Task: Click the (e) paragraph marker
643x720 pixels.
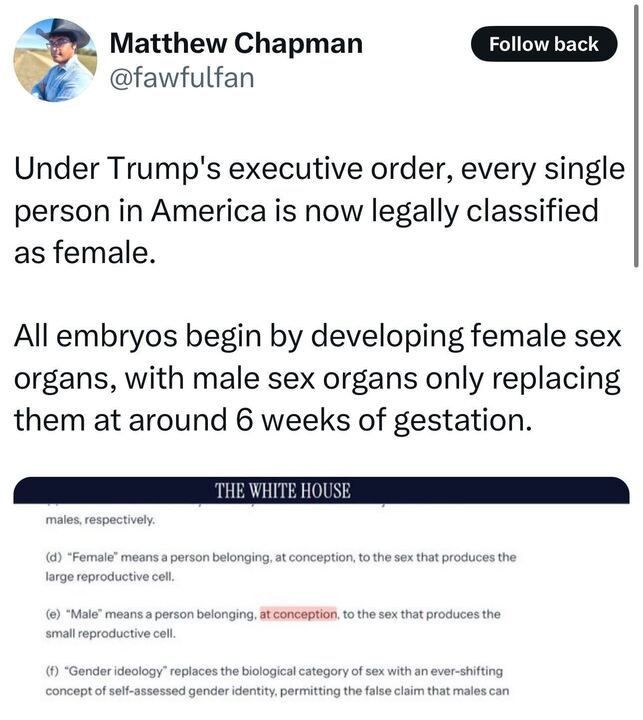Action: [x=53, y=614]
